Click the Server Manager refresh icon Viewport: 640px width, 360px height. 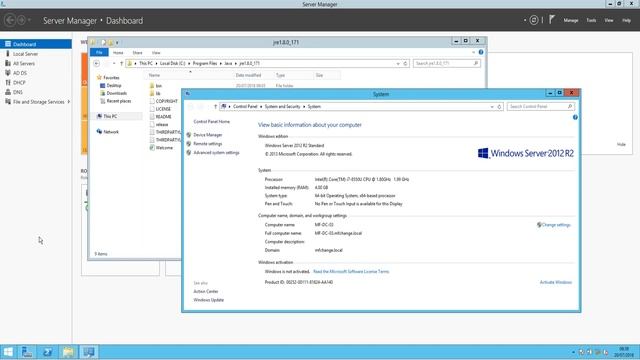tap(533, 20)
